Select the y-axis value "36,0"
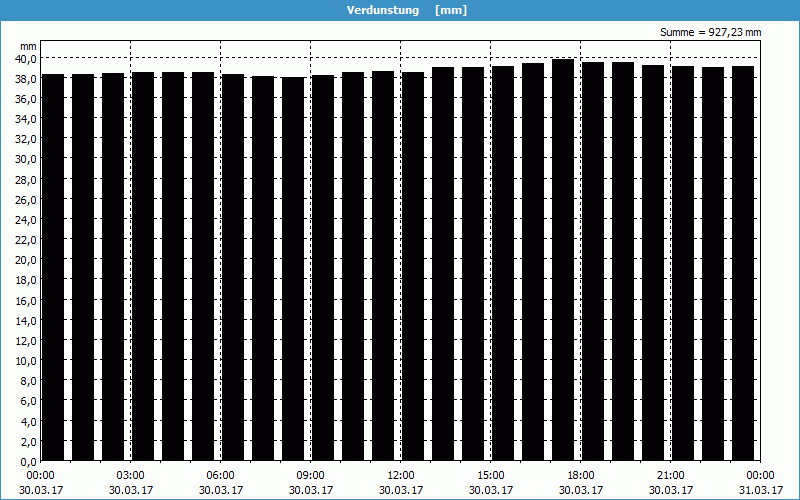Screen dimensions: 800x500 click(x=26, y=99)
